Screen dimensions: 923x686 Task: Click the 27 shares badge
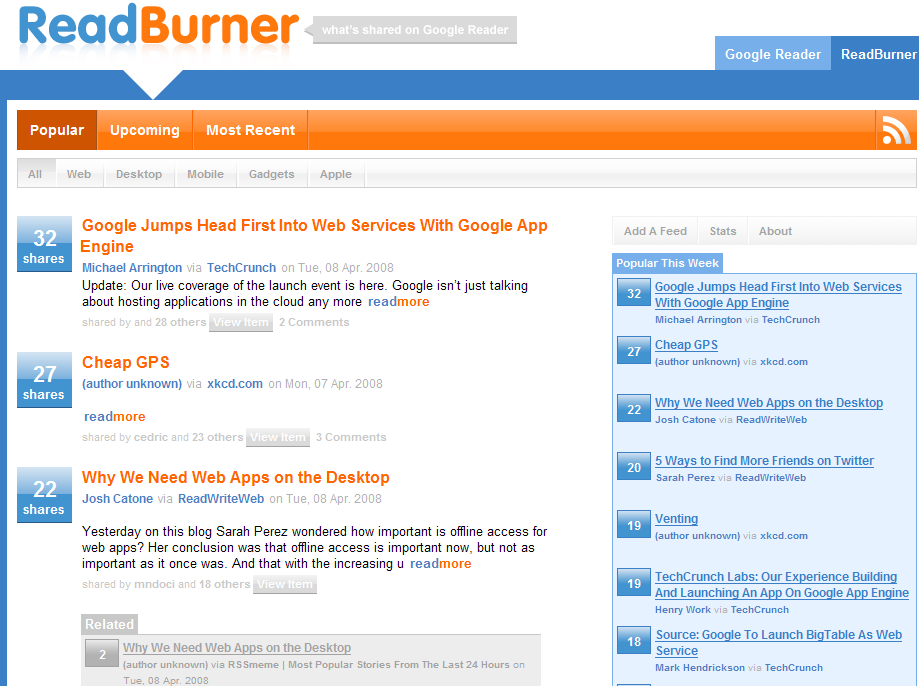point(44,380)
